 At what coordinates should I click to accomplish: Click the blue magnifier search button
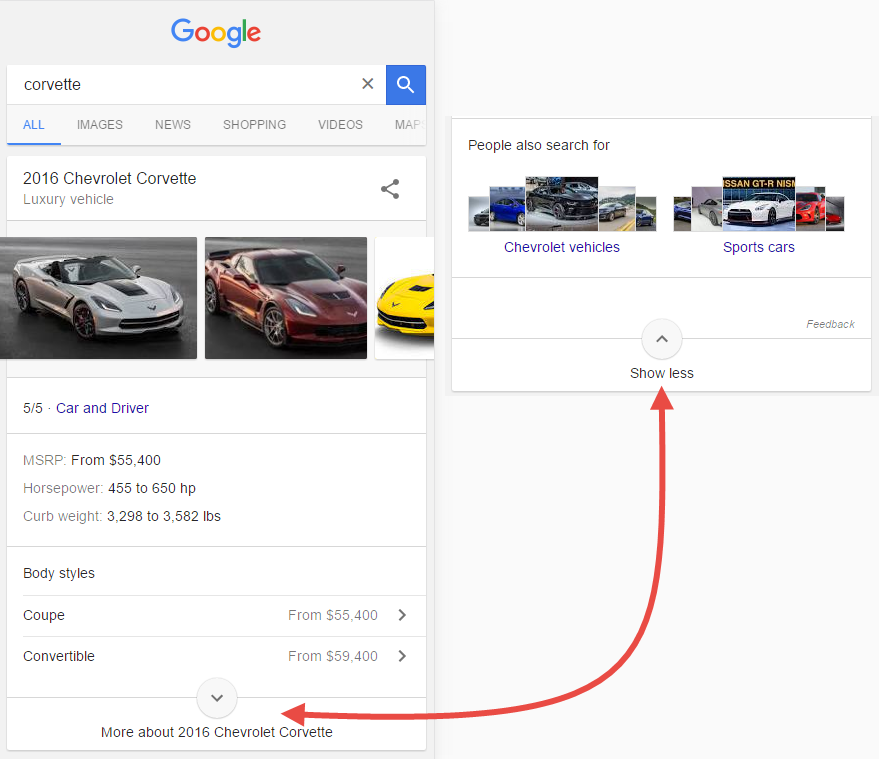point(405,85)
